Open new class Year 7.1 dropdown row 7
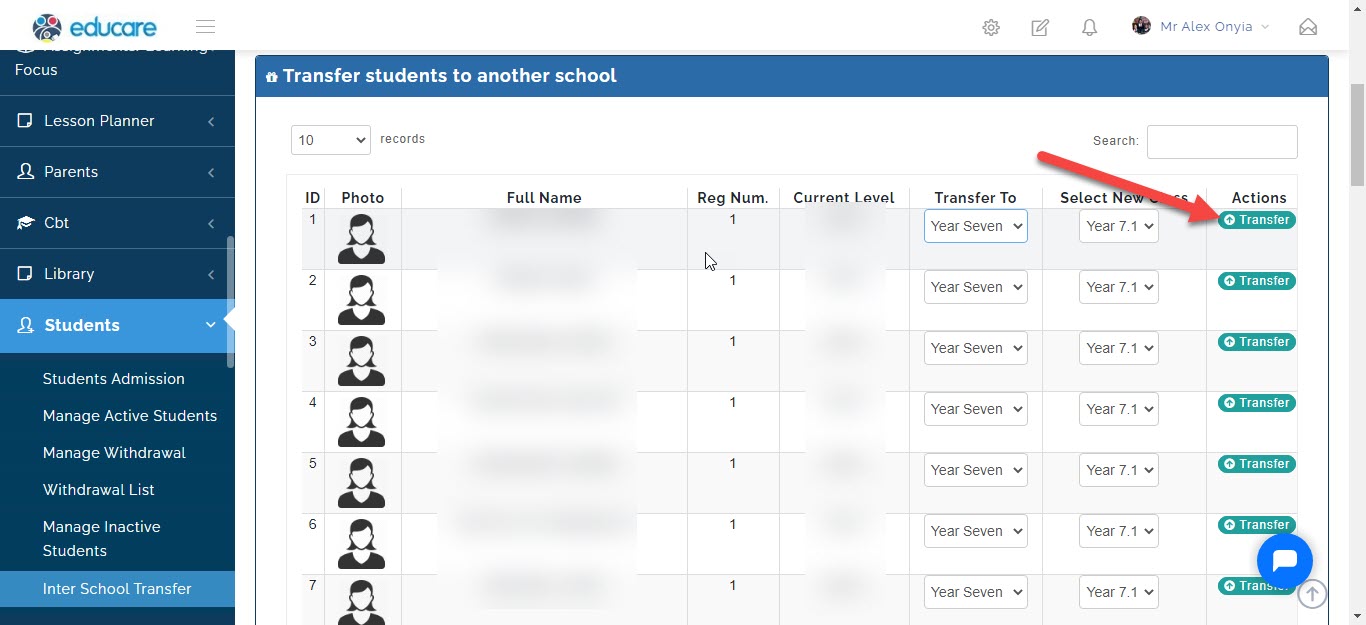Viewport: 1366px width, 625px height. [1119, 592]
